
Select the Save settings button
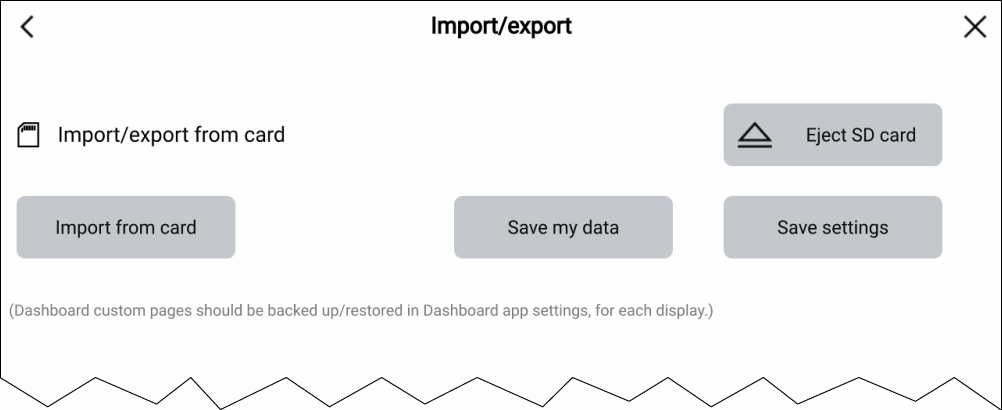pos(832,227)
